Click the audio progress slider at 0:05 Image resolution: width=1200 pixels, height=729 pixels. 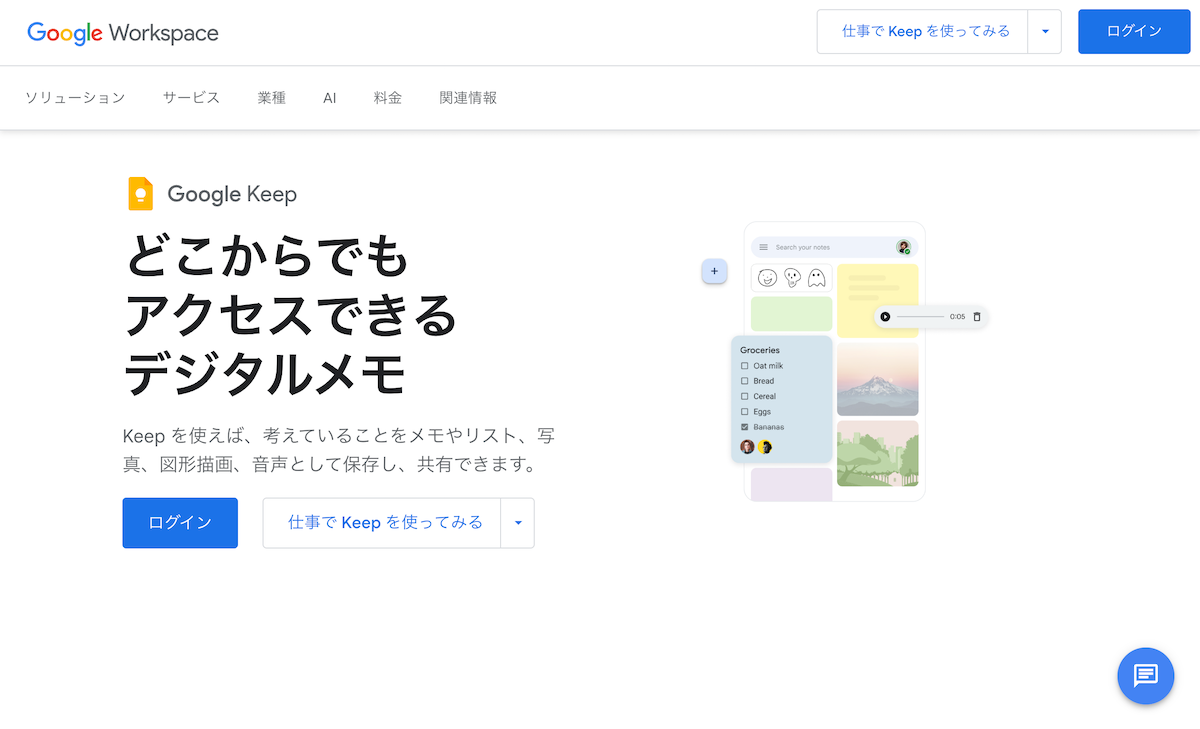tap(920, 317)
